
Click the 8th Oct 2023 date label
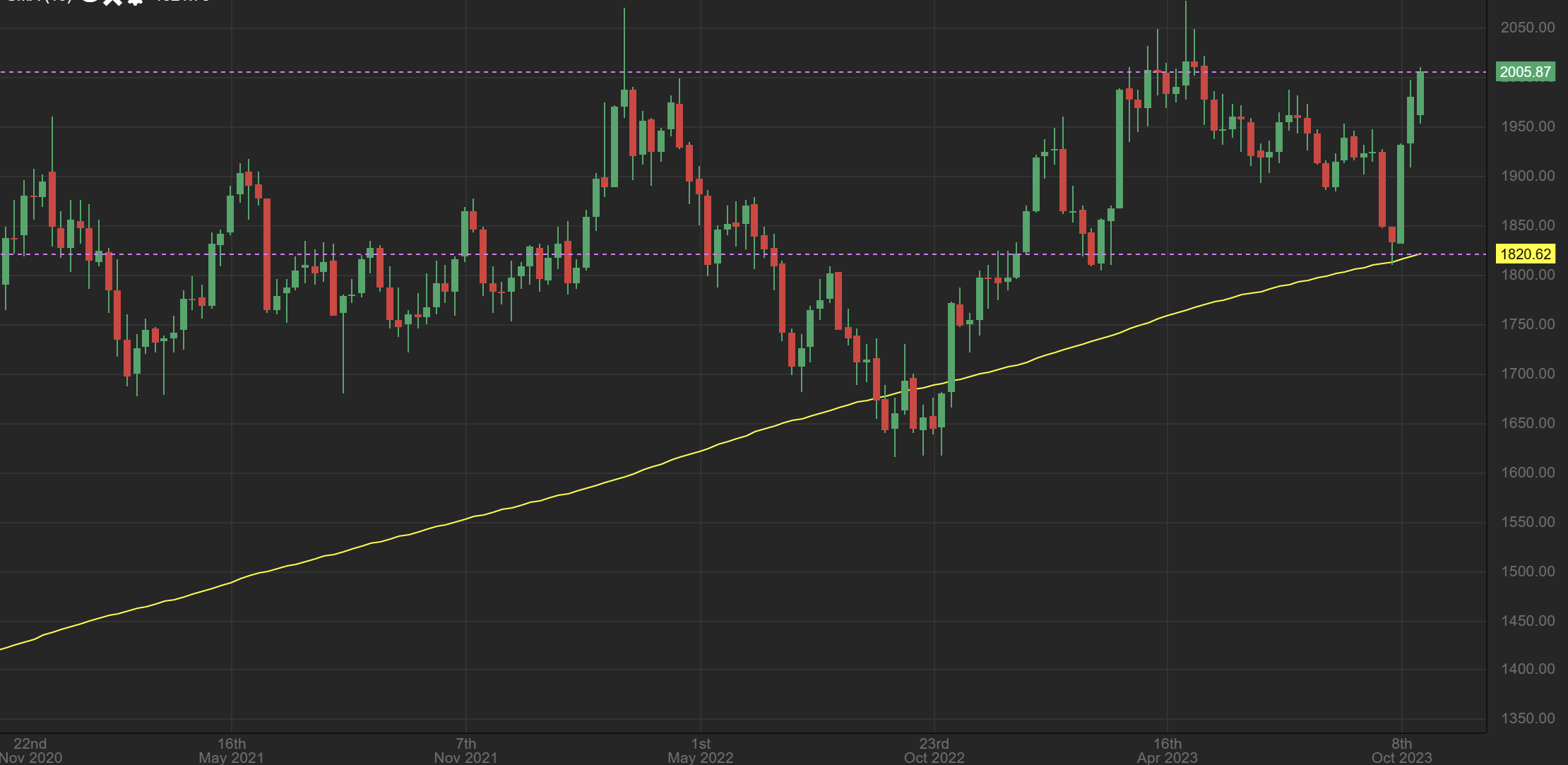pyautogui.click(x=1401, y=750)
